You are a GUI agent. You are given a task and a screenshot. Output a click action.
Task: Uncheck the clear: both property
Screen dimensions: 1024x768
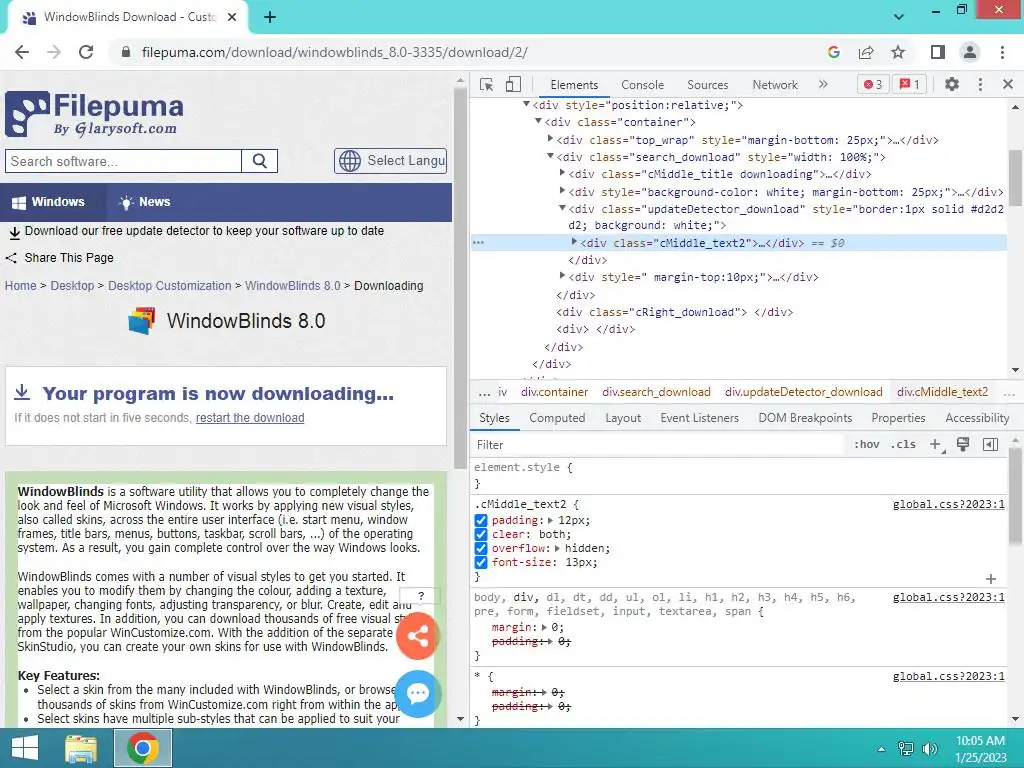click(481, 534)
